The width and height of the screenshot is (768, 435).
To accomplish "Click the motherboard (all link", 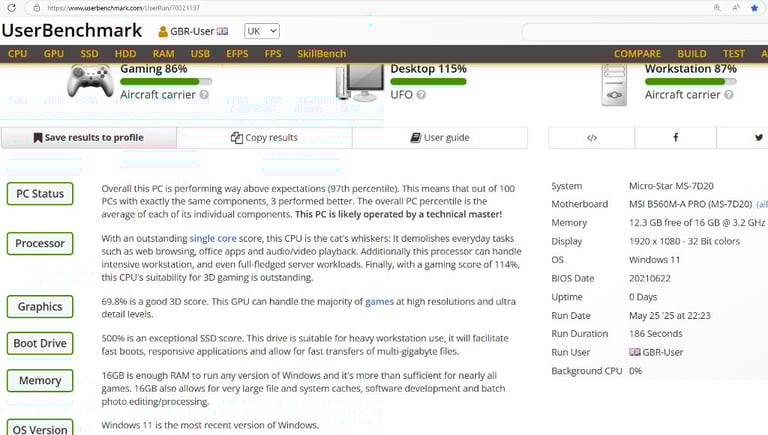I will point(762,204).
